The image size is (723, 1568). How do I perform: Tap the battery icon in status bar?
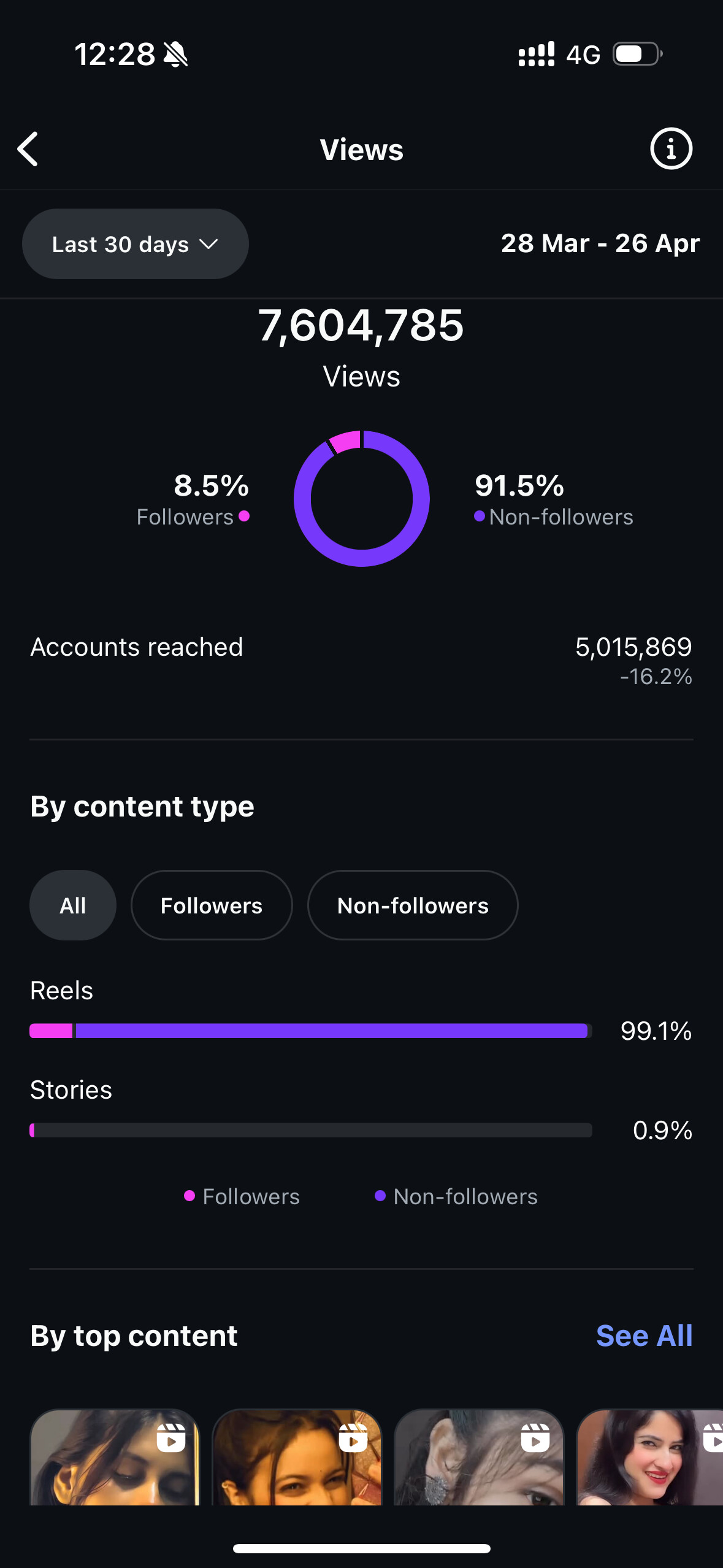[638, 54]
